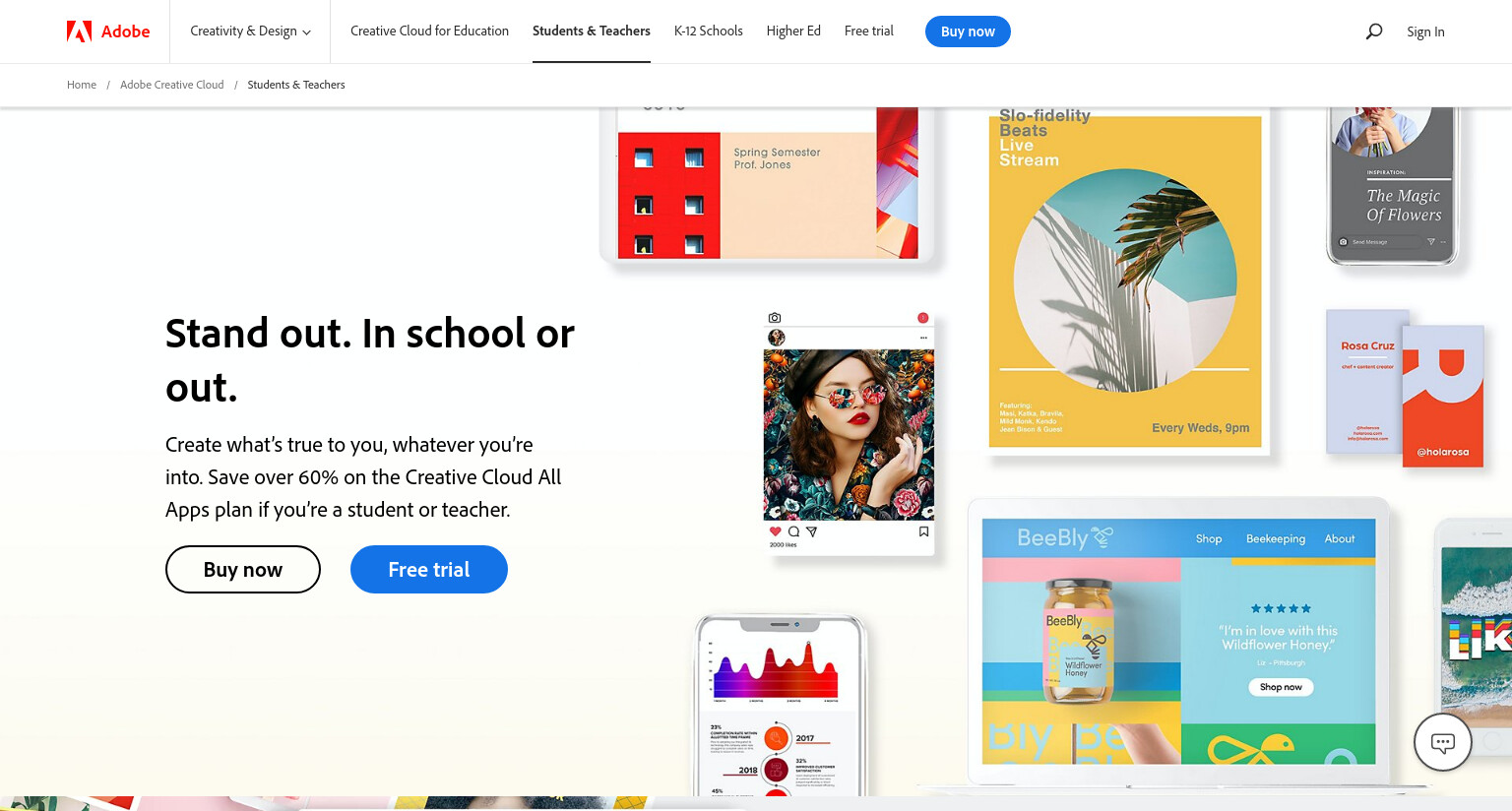Click the Adobe logo icon
The width and height of the screenshot is (1512, 811).
(79, 31)
